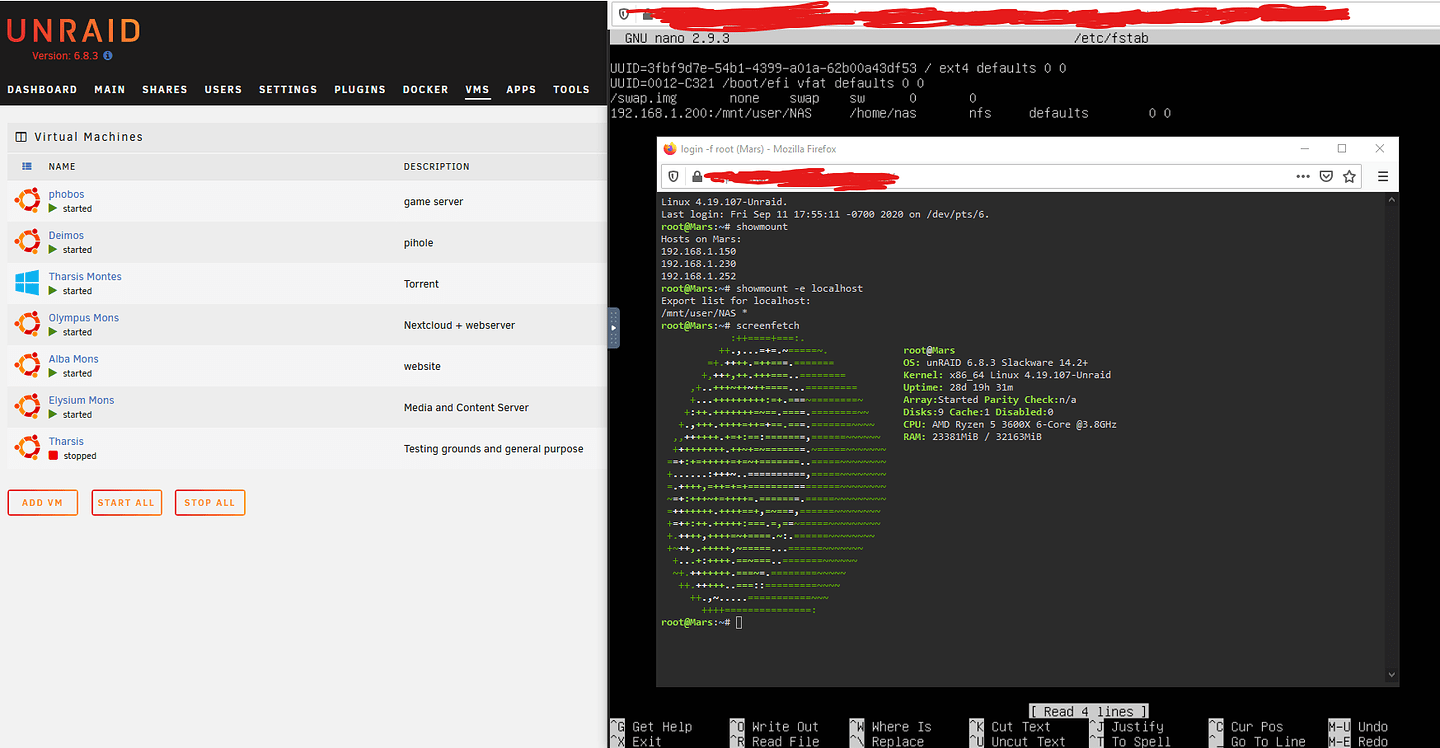Click the Tharsis Montes Windows icon
The width and height of the screenshot is (1440, 748).
click(x=27, y=283)
